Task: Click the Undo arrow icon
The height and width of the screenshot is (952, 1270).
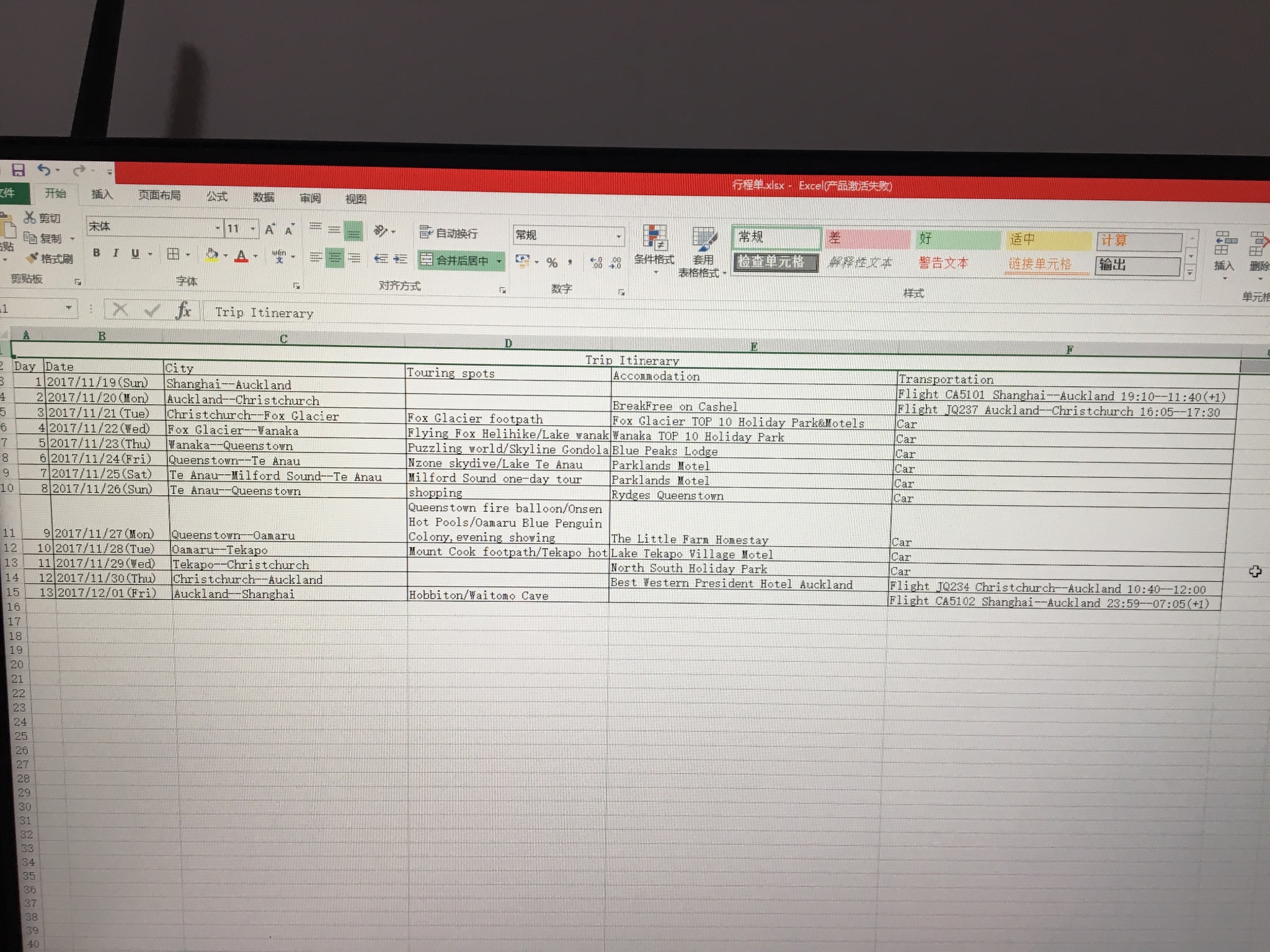Action: coord(43,169)
